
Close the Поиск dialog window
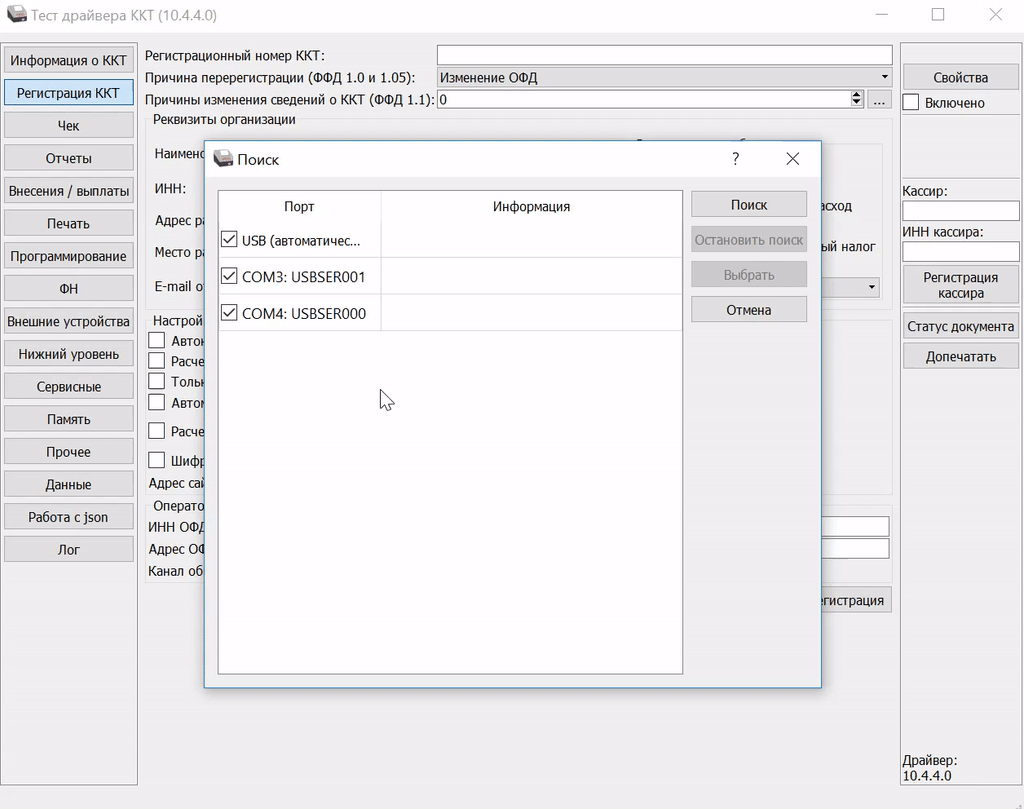click(x=793, y=159)
